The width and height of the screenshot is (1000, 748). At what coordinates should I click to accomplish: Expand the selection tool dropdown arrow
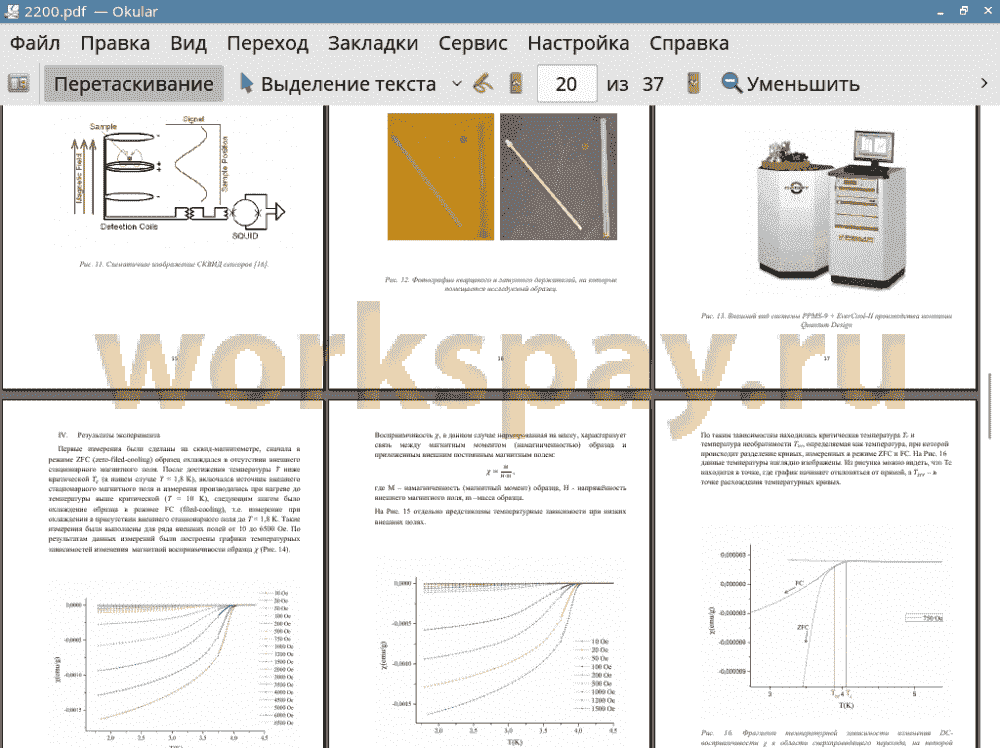(457, 84)
